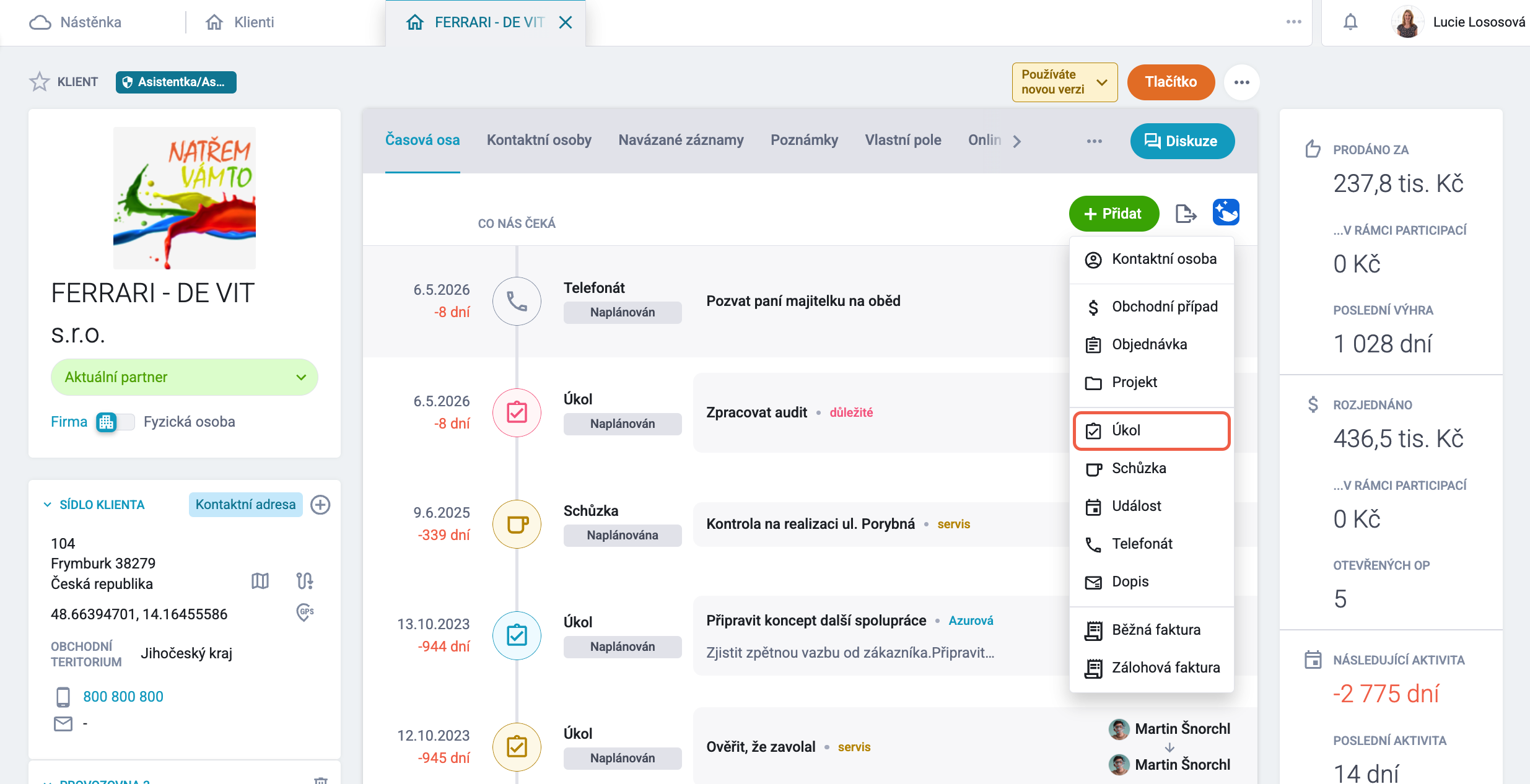Click the cloud icon of Nástěnka
The width and height of the screenshot is (1530, 784).
(x=40, y=22)
